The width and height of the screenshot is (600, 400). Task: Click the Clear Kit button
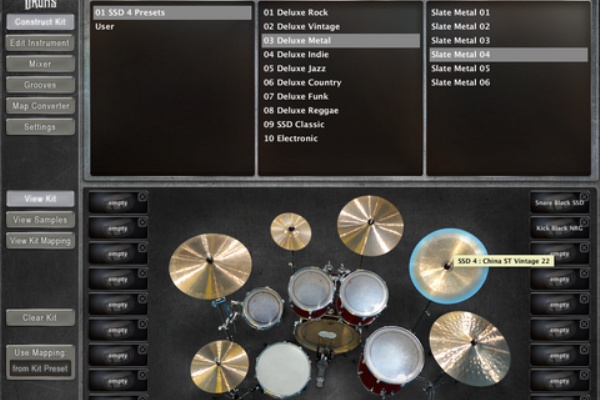(40, 317)
